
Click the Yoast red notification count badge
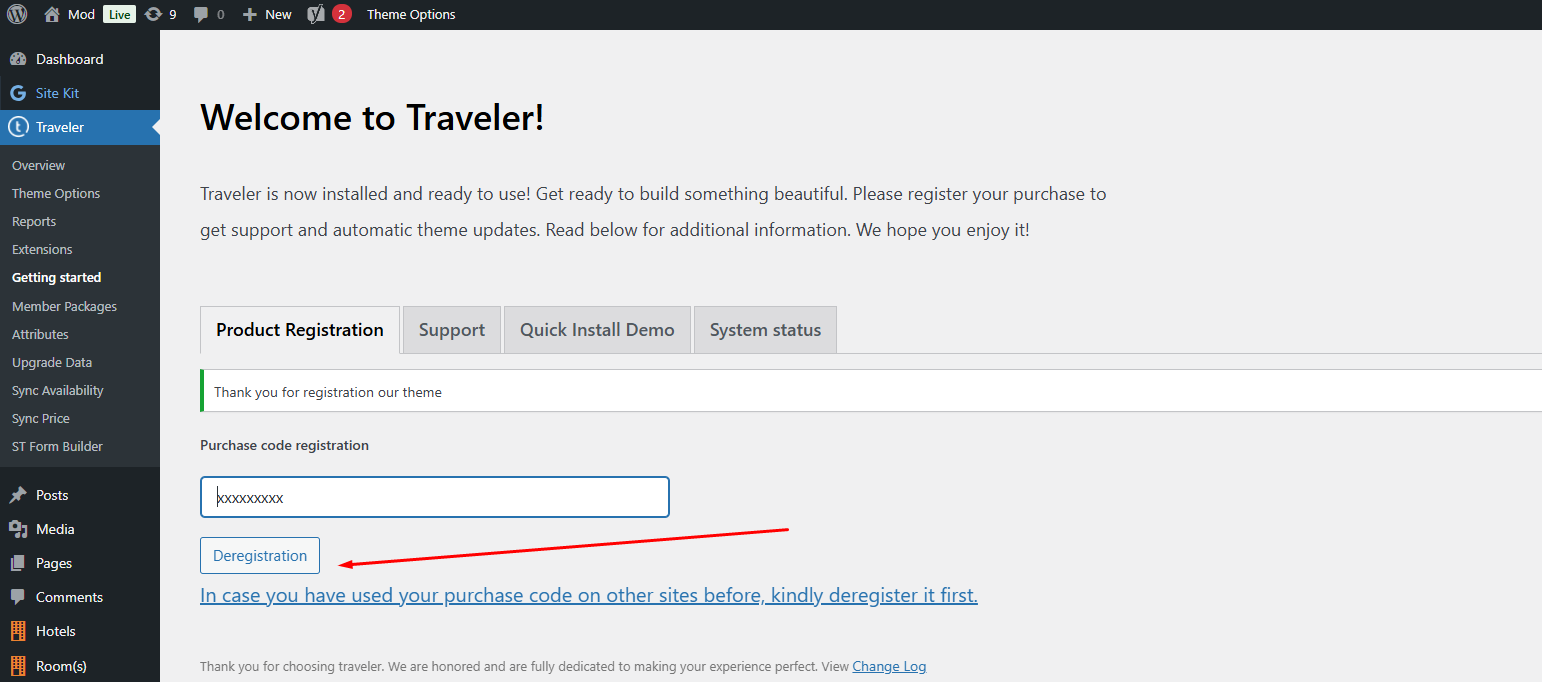pos(341,14)
